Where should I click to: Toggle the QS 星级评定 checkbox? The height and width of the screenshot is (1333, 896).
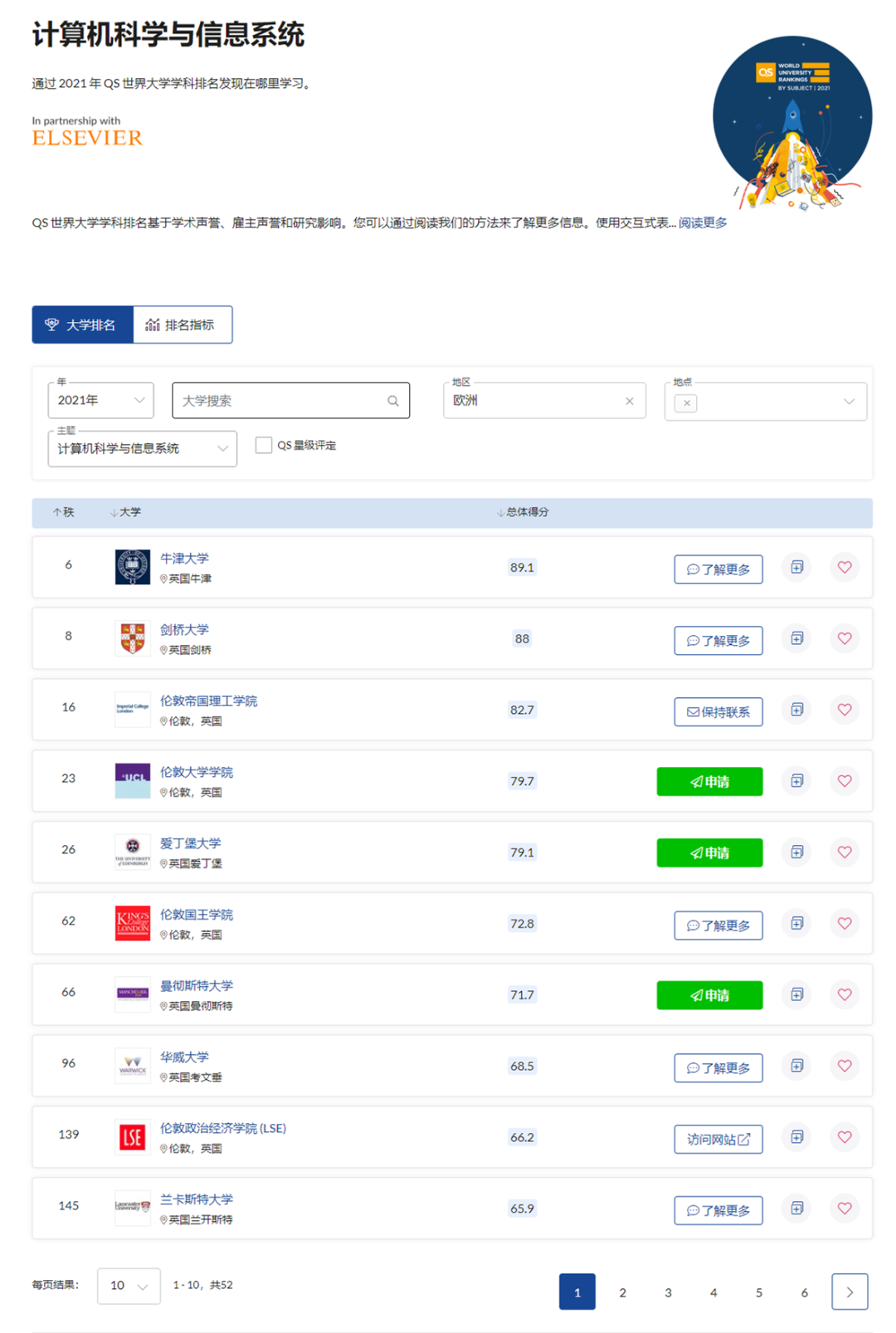click(x=264, y=446)
